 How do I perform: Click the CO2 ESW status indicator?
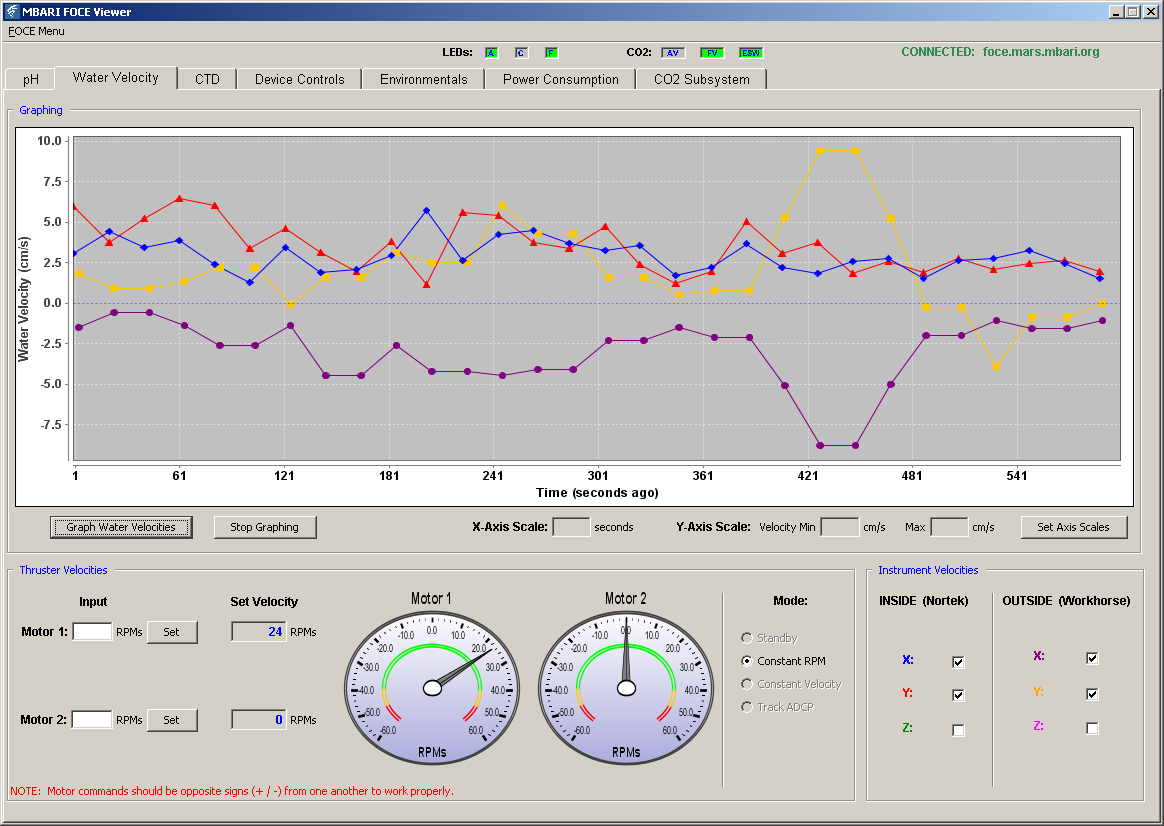[x=751, y=53]
